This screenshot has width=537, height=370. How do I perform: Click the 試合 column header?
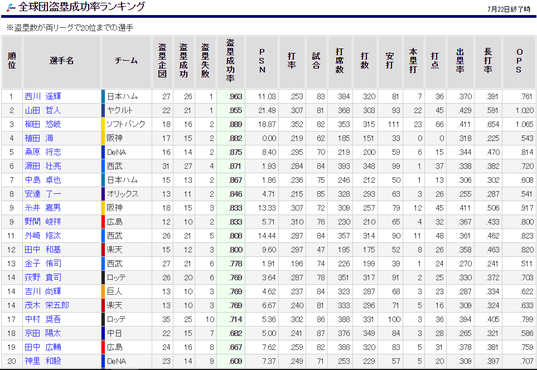[316, 61]
